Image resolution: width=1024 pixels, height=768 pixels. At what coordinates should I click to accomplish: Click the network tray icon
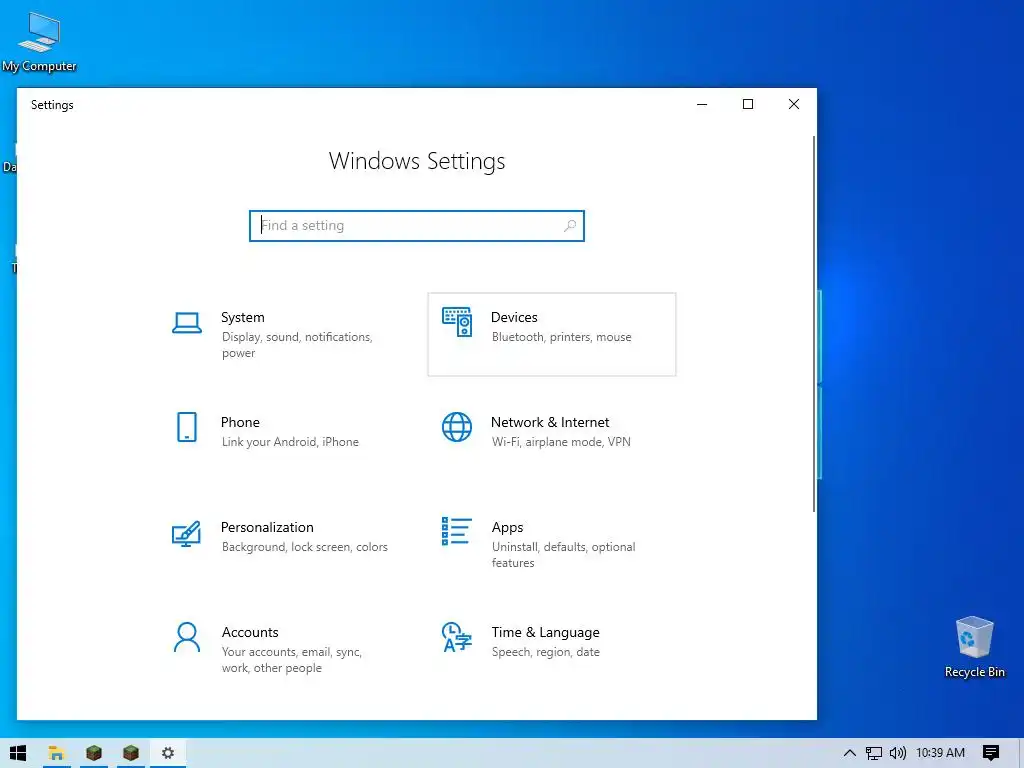tap(874, 753)
